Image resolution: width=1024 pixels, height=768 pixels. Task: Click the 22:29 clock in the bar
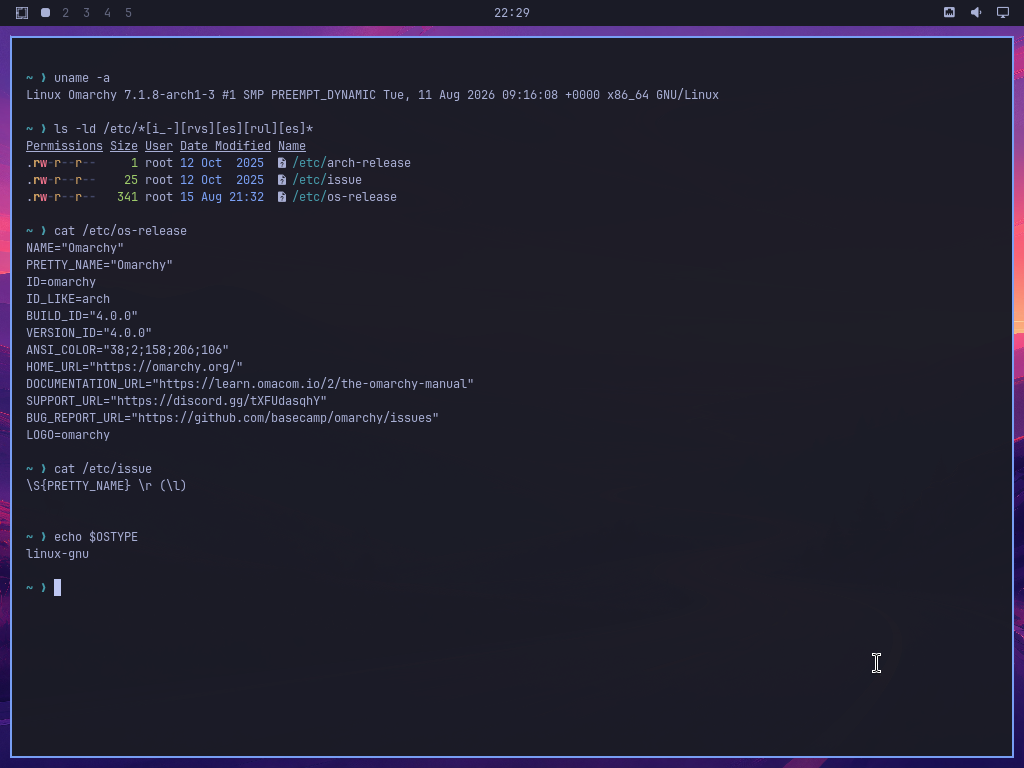coord(511,12)
